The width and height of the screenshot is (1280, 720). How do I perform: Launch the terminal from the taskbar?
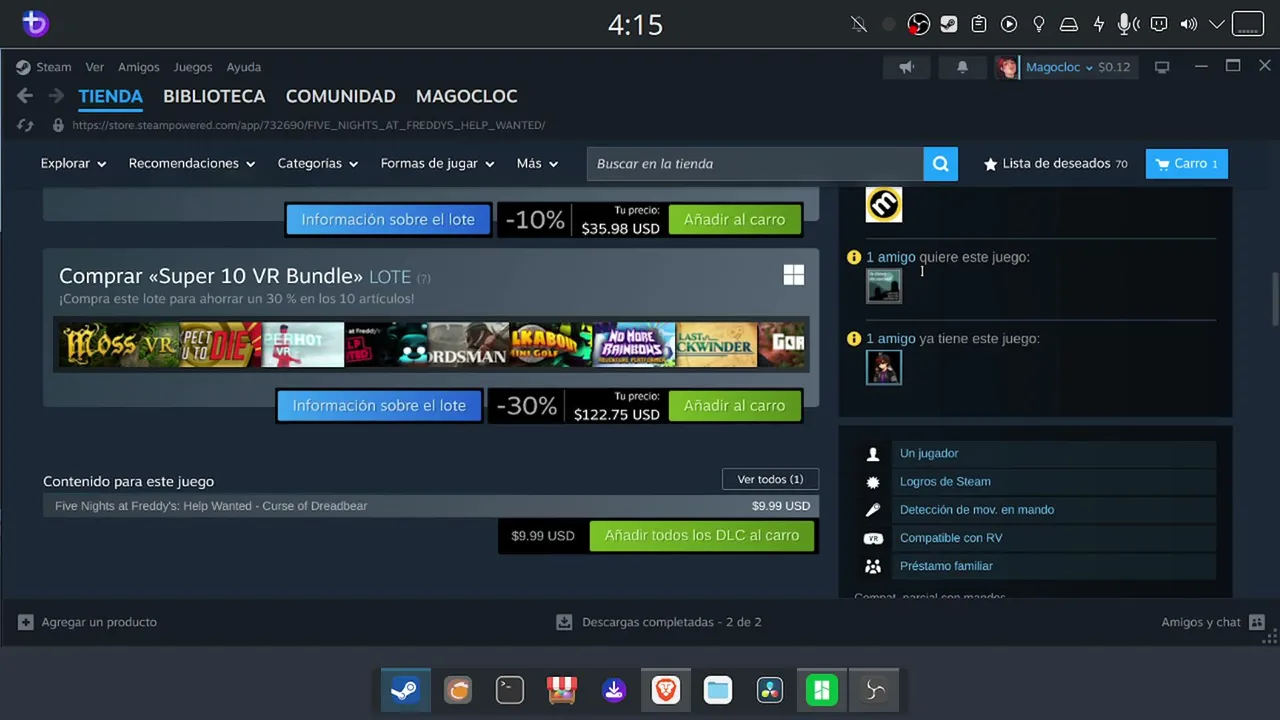pyautogui.click(x=510, y=690)
